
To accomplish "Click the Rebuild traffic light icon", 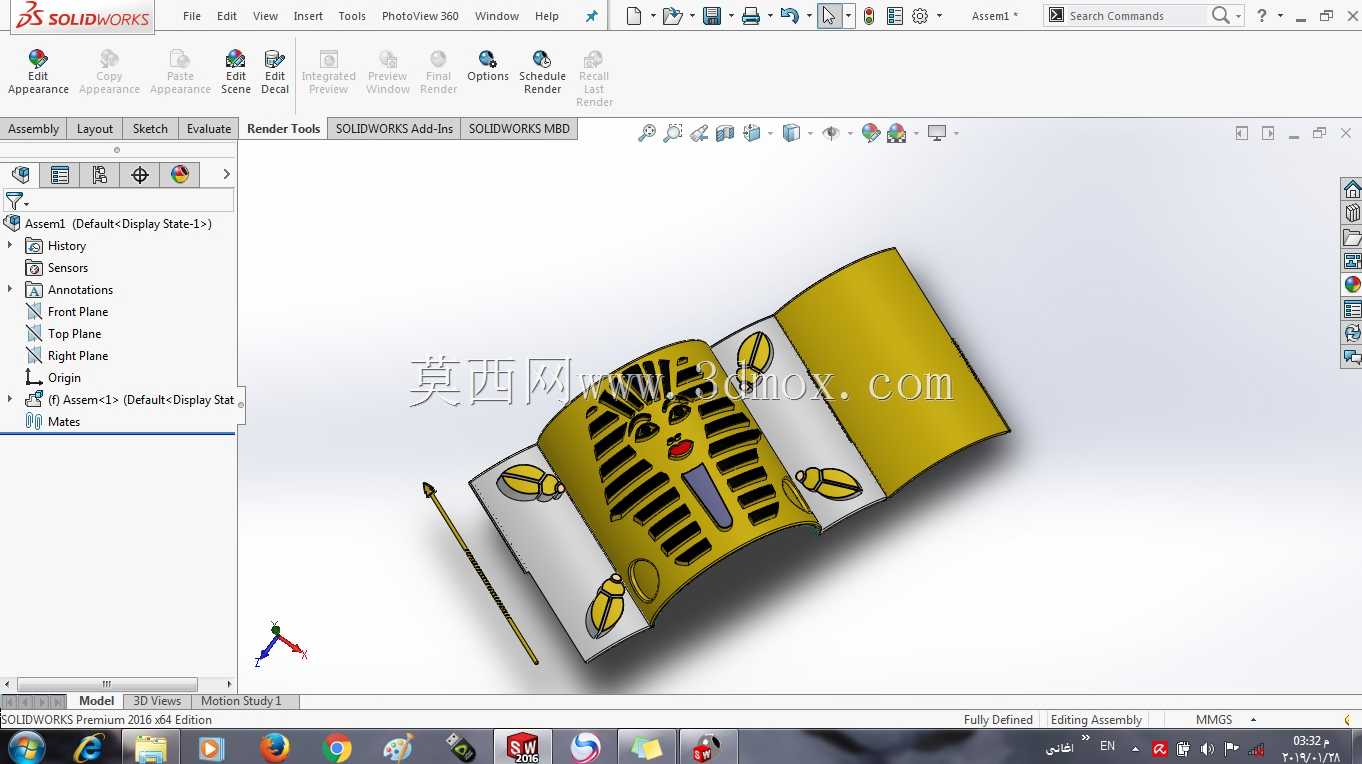I will tap(869, 16).
